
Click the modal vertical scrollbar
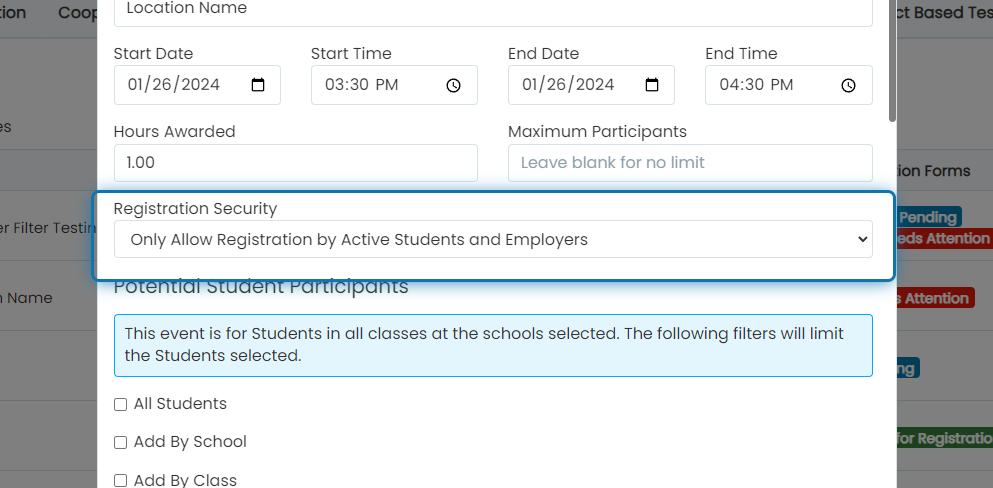pyautogui.click(x=892, y=61)
